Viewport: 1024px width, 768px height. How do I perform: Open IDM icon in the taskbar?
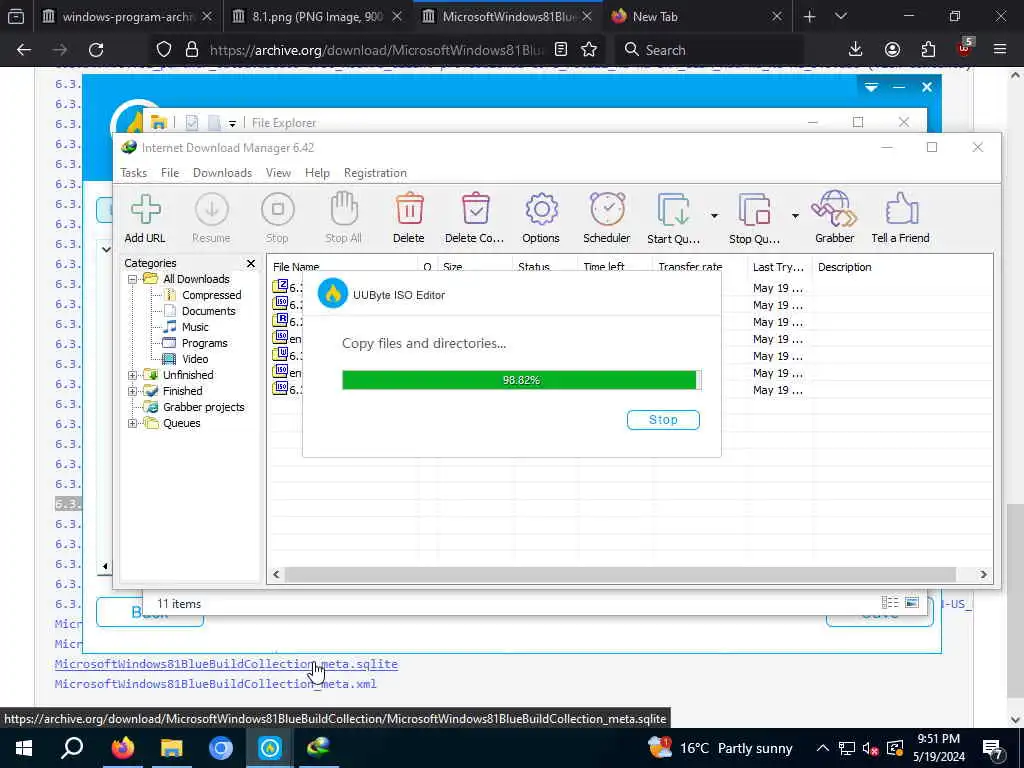[319, 748]
